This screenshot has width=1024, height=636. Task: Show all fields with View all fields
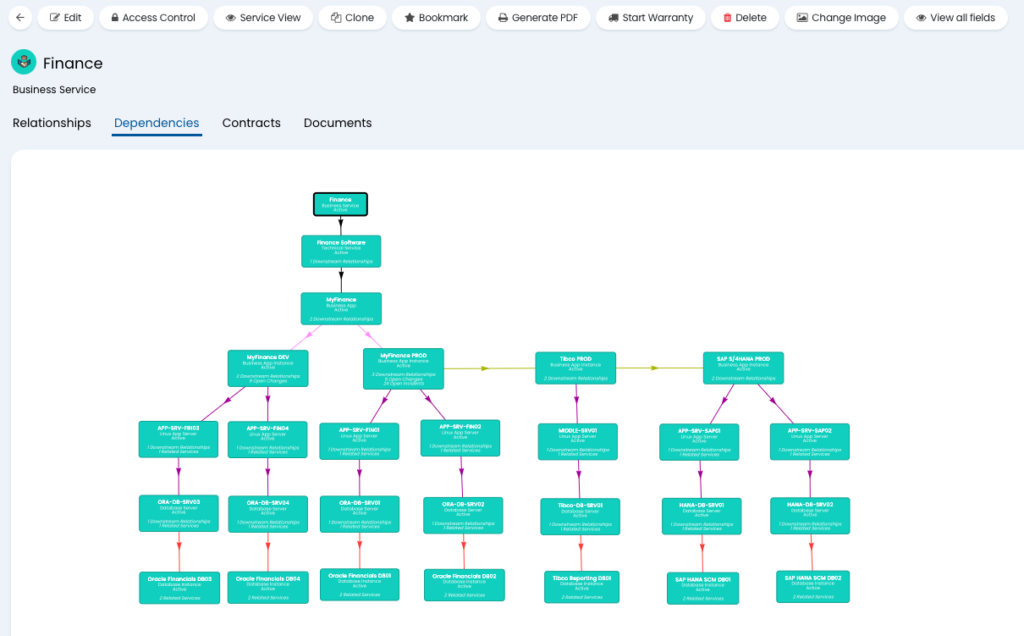[x=955, y=18]
